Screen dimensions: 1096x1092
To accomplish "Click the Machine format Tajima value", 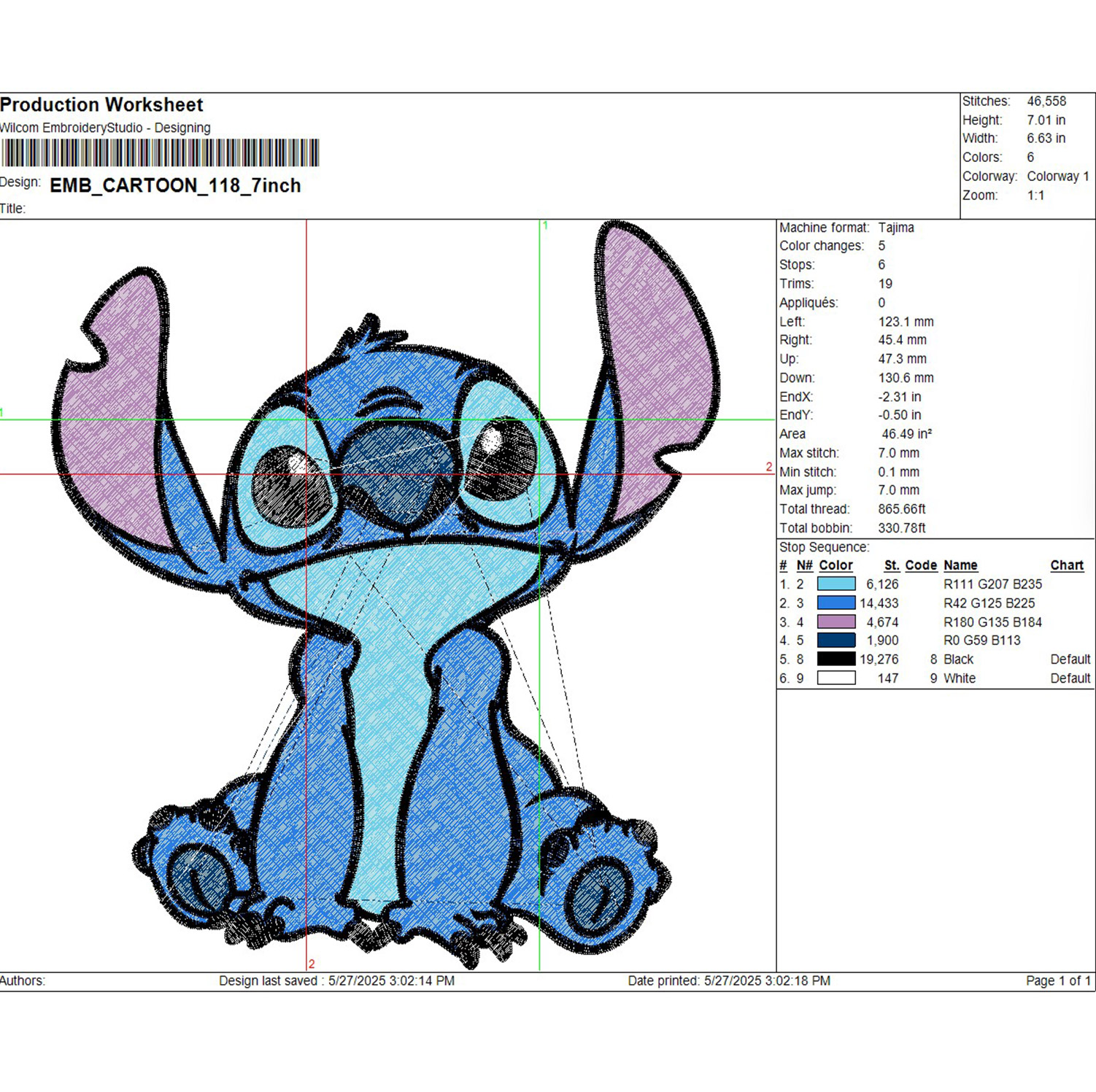I will tap(896, 228).
